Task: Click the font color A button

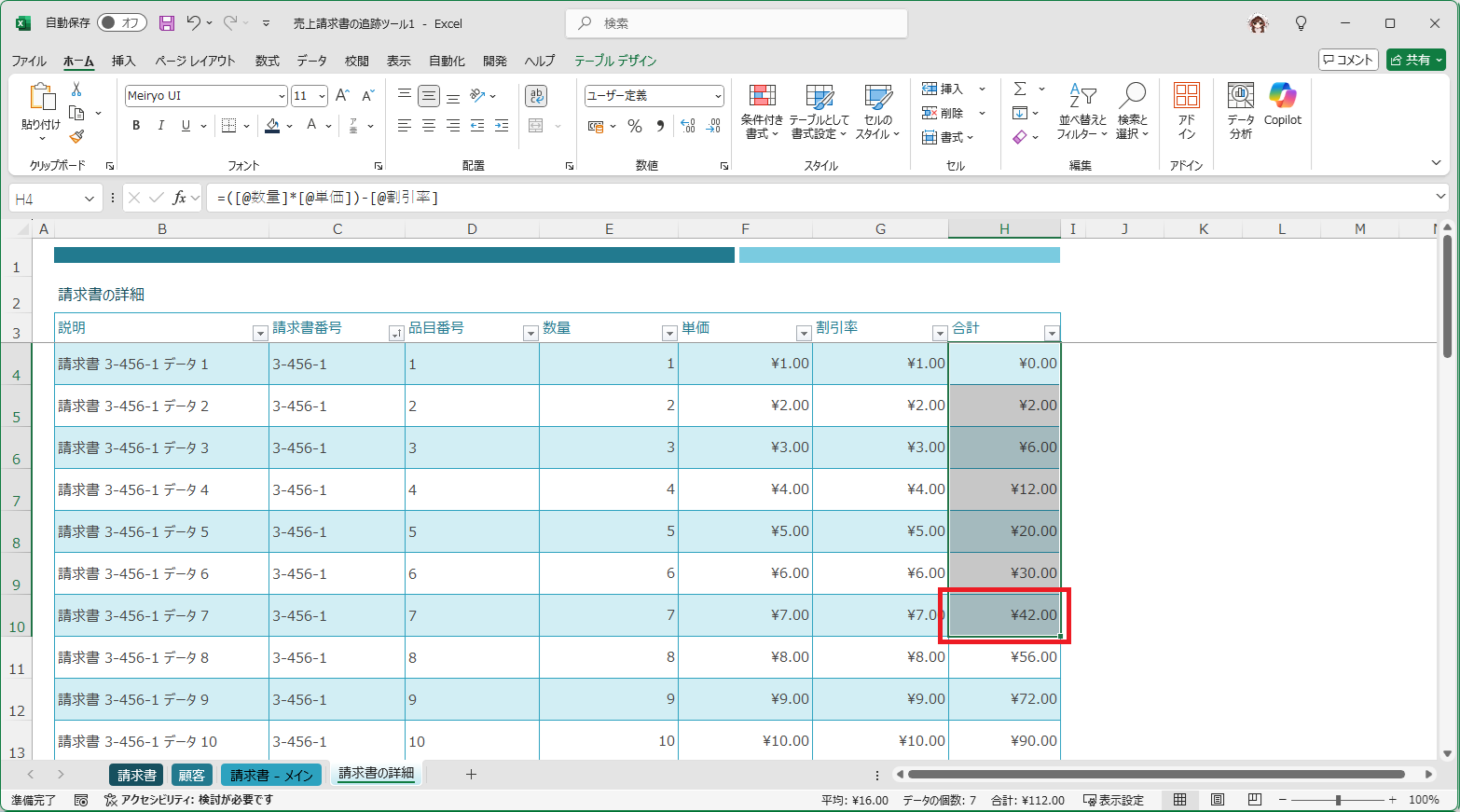Action: pyautogui.click(x=311, y=126)
